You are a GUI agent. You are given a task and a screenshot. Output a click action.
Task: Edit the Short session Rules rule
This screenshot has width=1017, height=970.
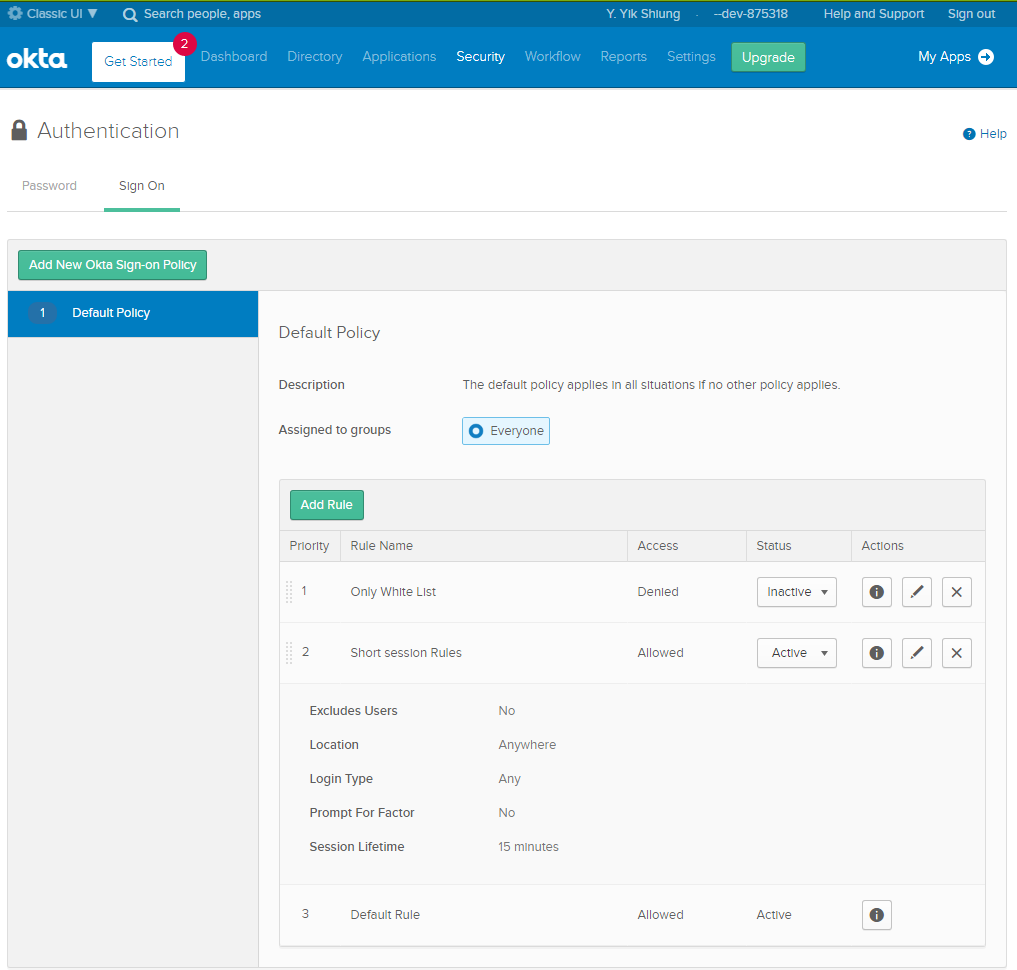pyautogui.click(x=916, y=653)
